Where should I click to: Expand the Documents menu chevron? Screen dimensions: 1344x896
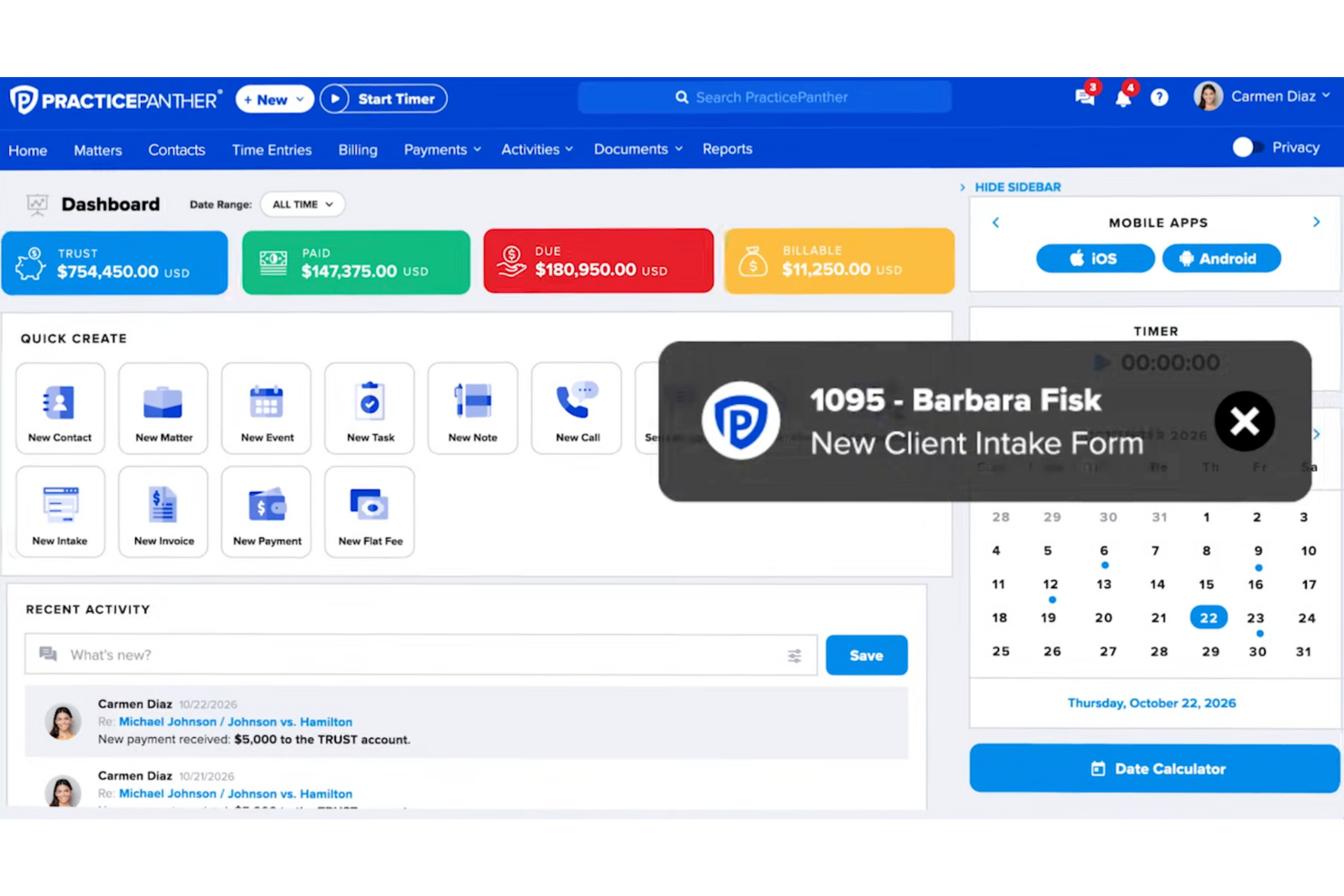click(x=678, y=149)
